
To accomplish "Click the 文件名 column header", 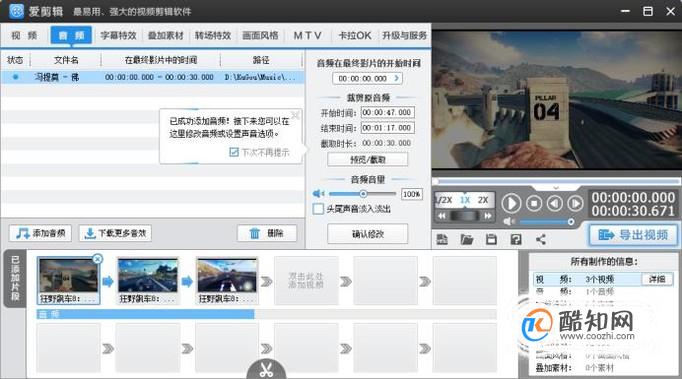I will (66, 60).
